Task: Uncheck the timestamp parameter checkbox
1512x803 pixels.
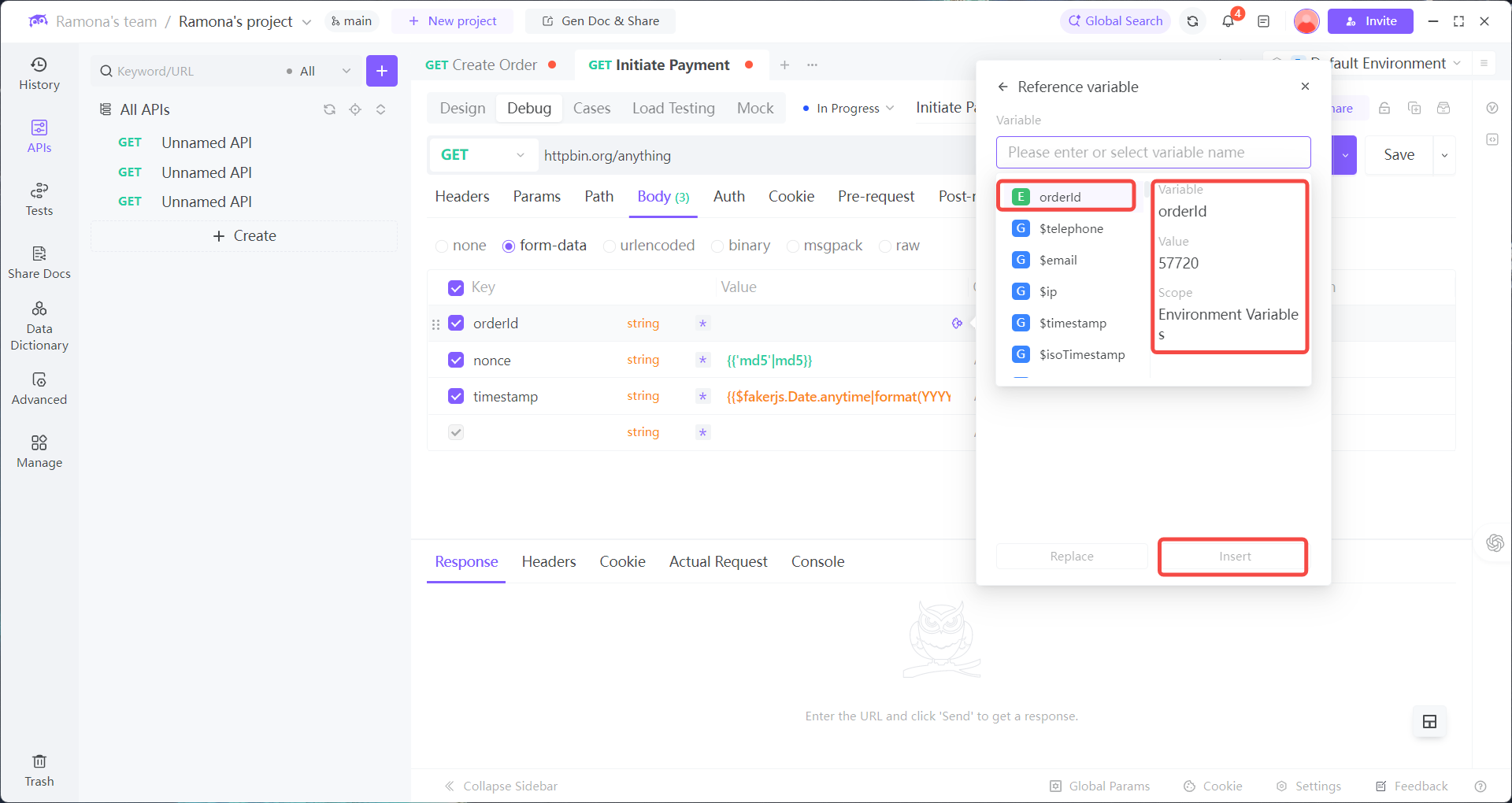Action: click(x=455, y=396)
